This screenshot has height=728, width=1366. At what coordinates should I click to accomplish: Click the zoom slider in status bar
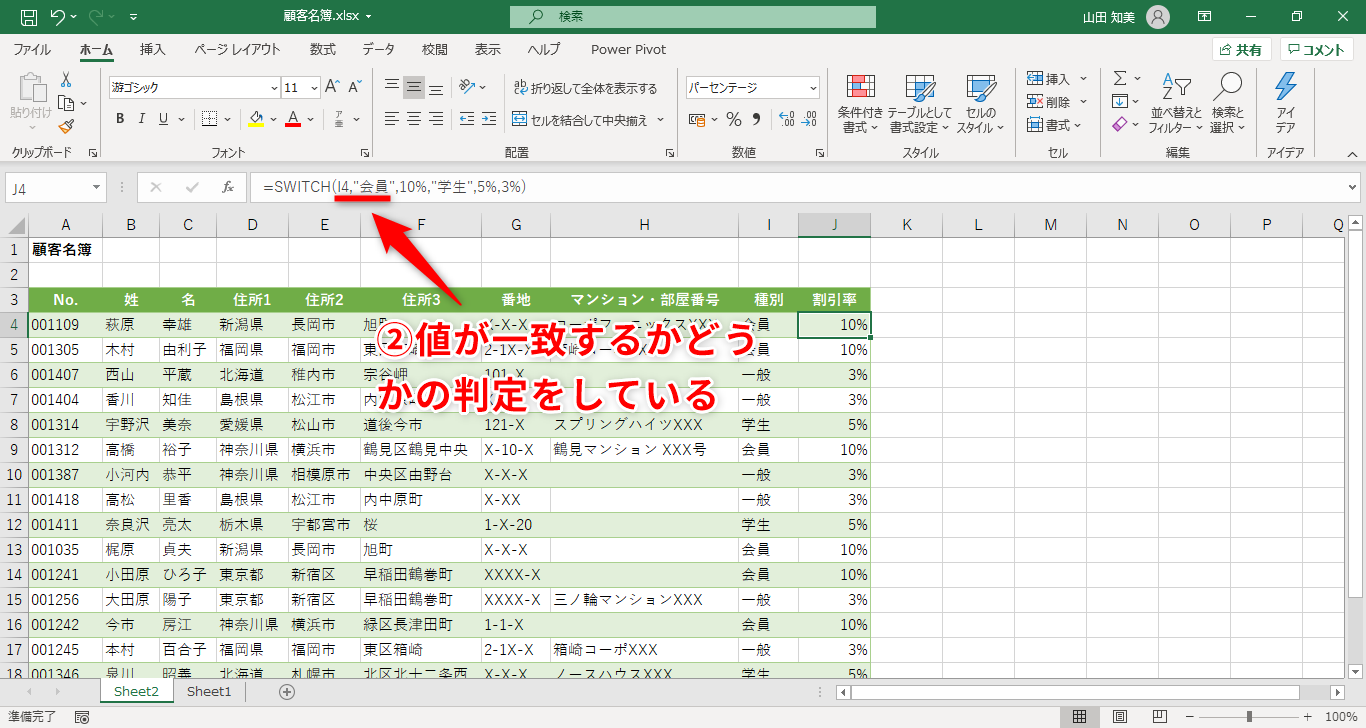(x=1248, y=717)
